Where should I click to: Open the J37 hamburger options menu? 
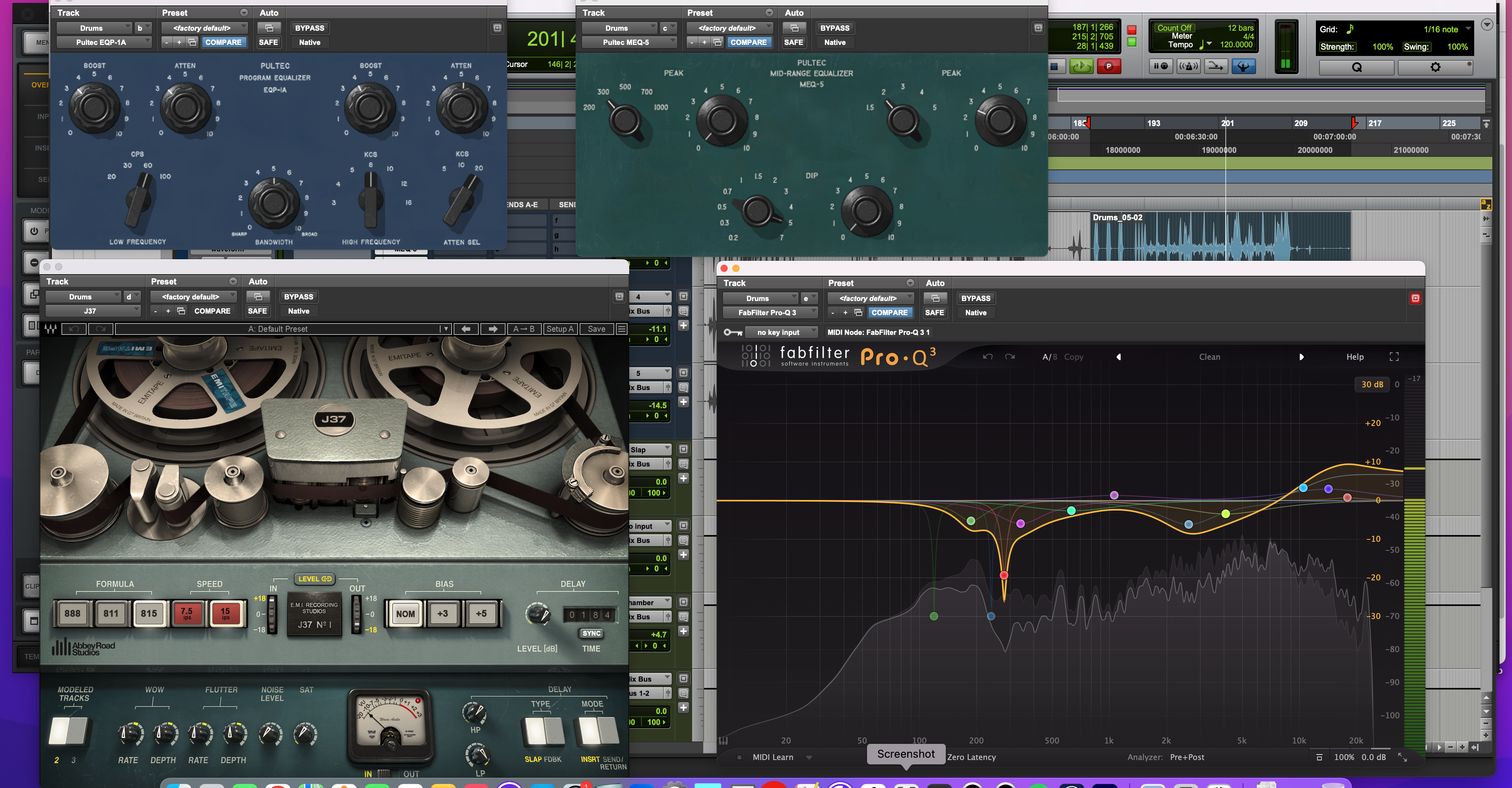(x=622, y=329)
